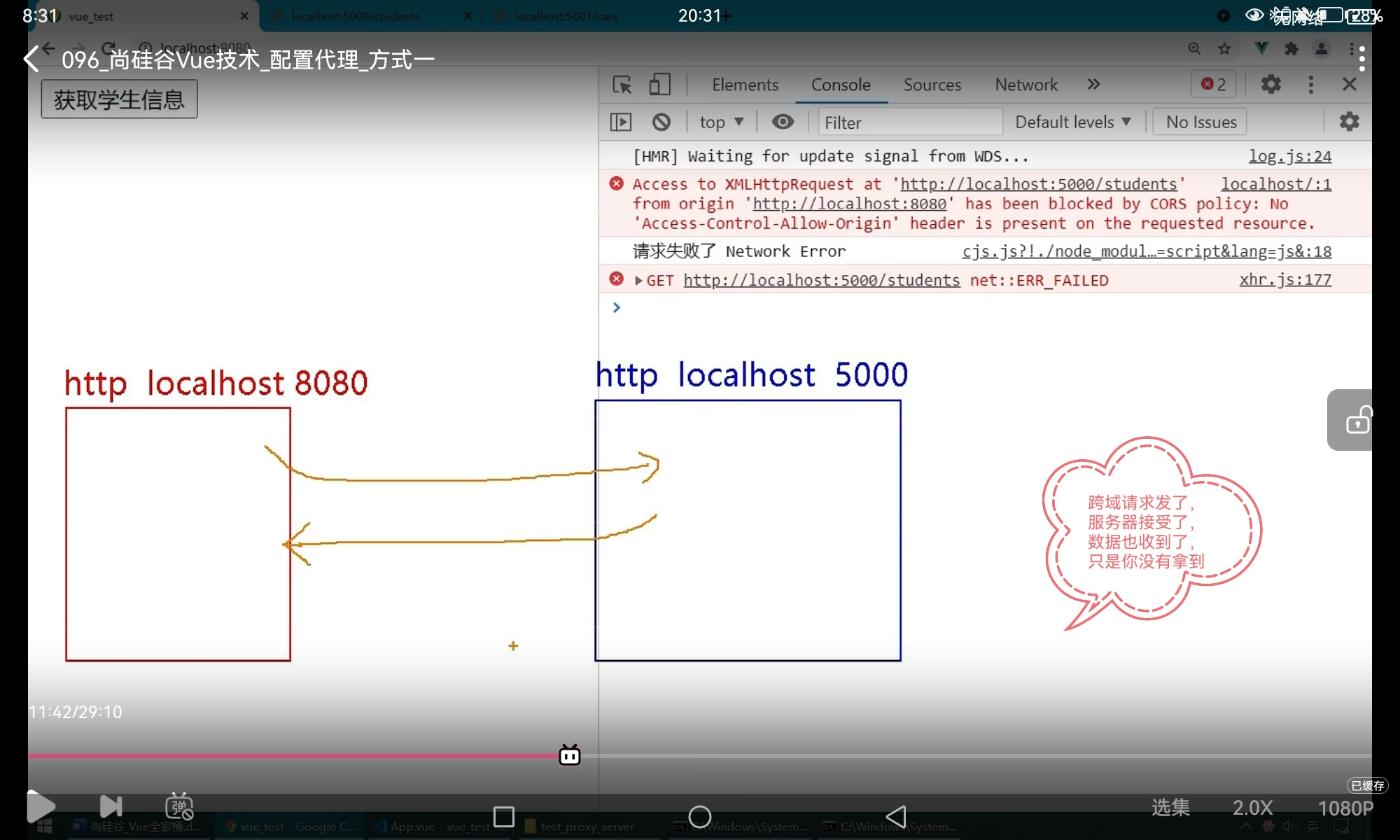Toggle device toolbar icon in DevTools
Viewport: 1400px width, 840px height.
(x=659, y=85)
